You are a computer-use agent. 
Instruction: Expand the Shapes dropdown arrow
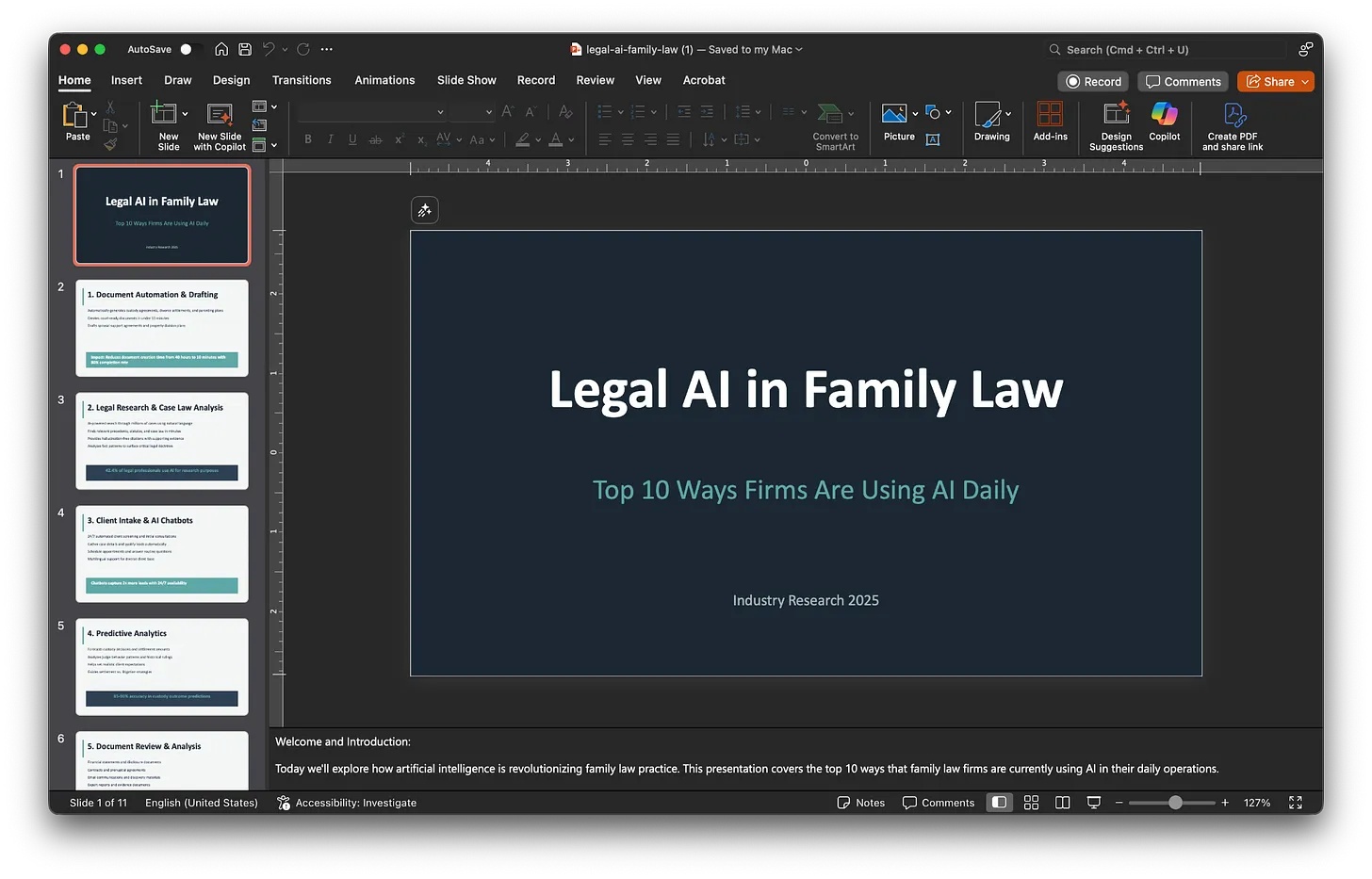948,113
